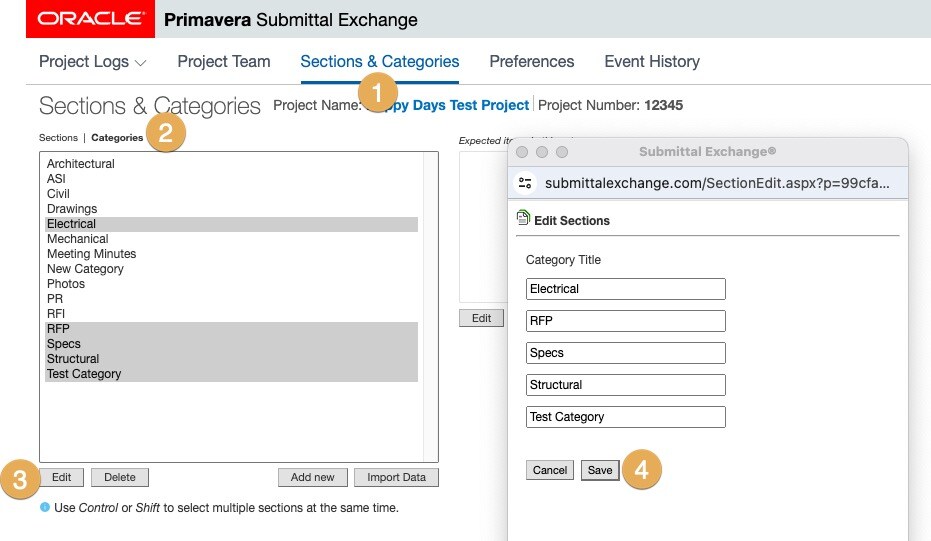Click the Import Data button
This screenshot has height=541, width=931.
coord(396,477)
